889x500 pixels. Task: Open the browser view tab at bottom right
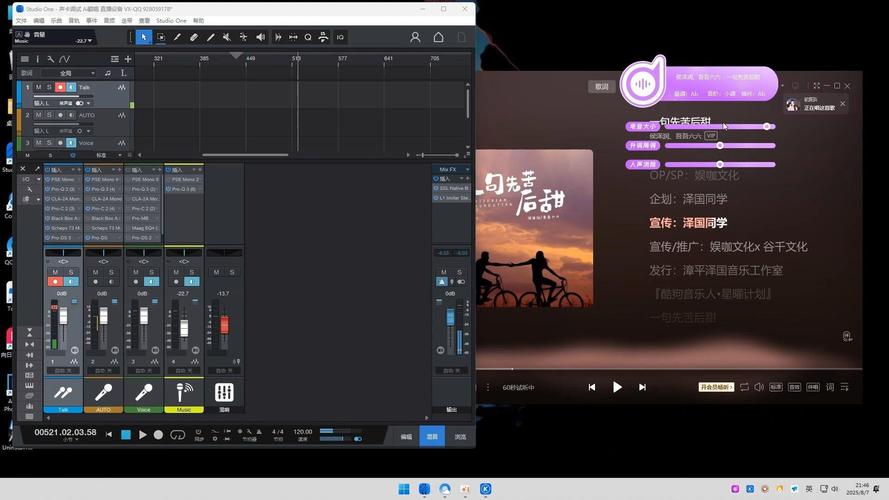pos(460,437)
